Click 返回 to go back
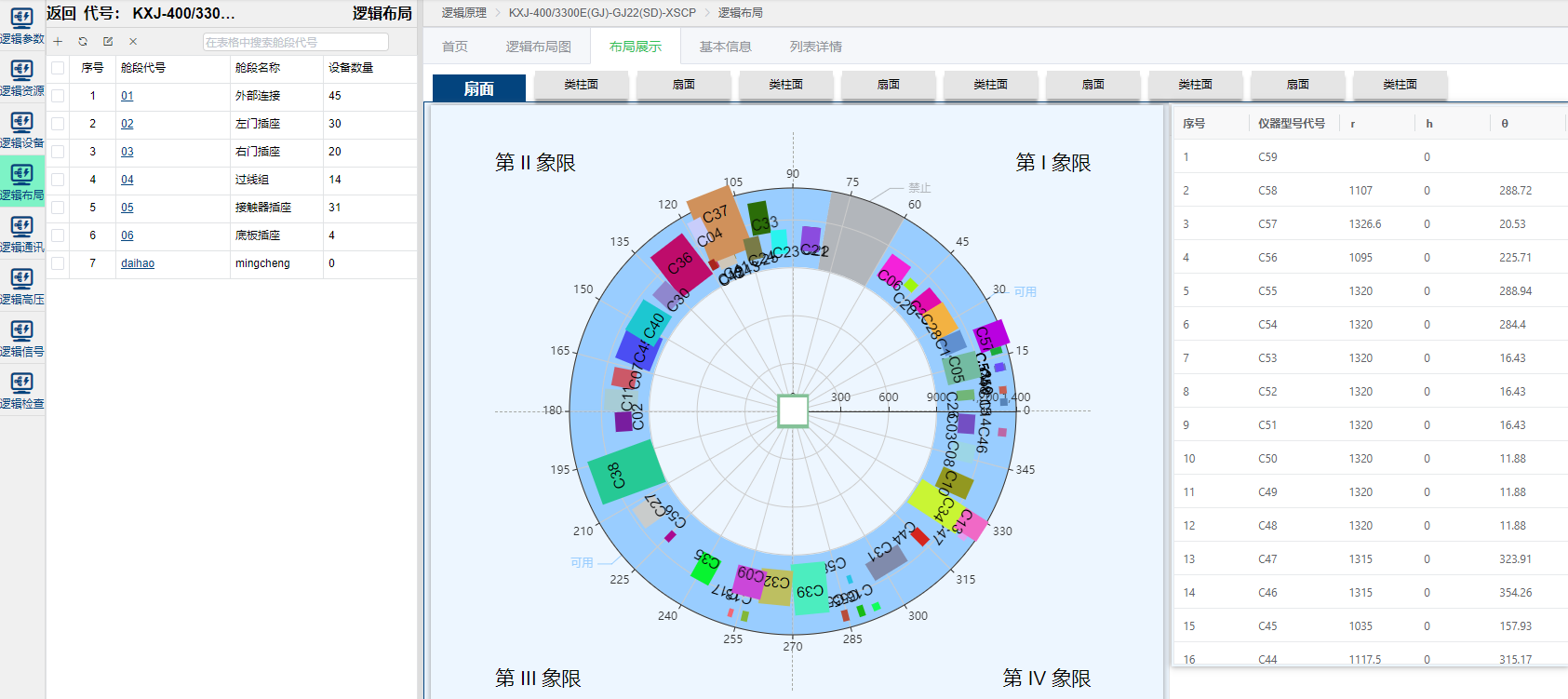Viewport: 1568px width, 699px height. pyautogui.click(x=61, y=13)
